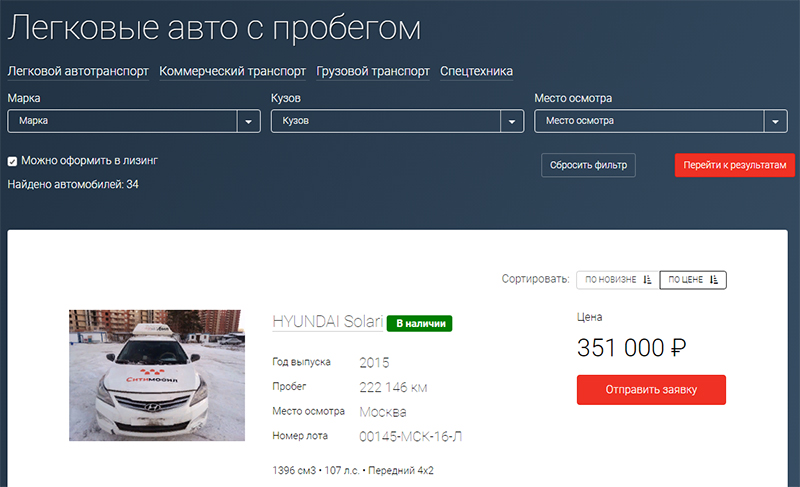Go to the Грузовой транспорт section

click(373, 72)
